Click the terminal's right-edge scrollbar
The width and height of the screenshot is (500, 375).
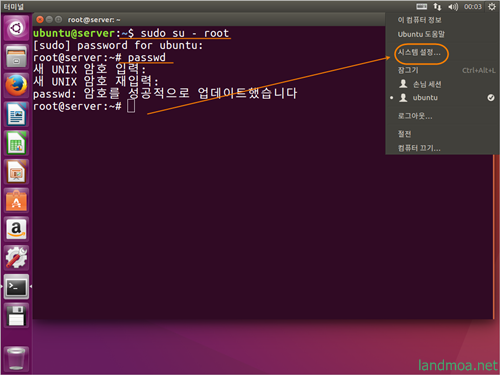493,237
